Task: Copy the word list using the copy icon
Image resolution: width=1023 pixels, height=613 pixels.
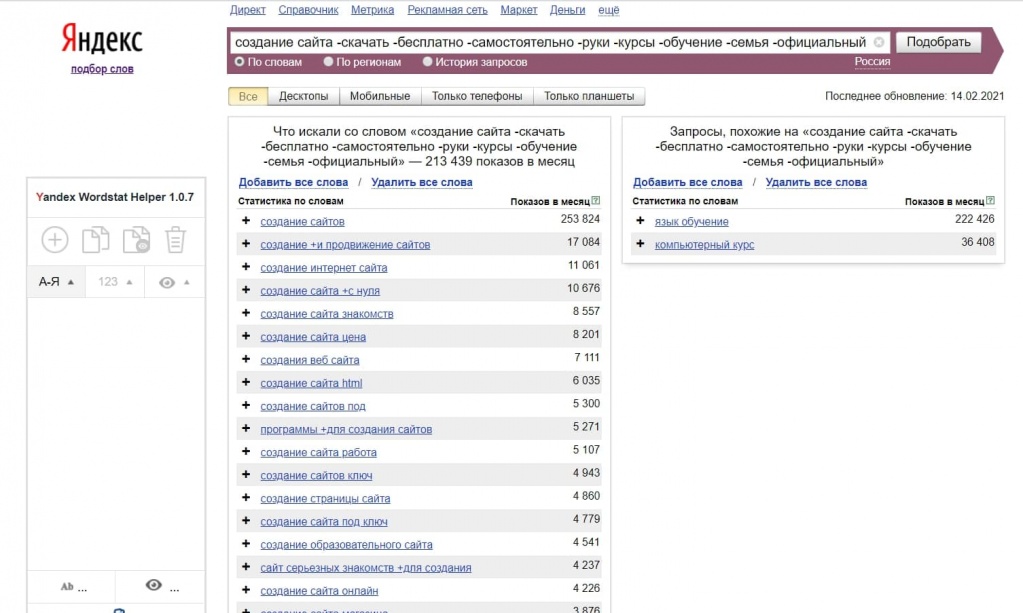Action: [95, 239]
